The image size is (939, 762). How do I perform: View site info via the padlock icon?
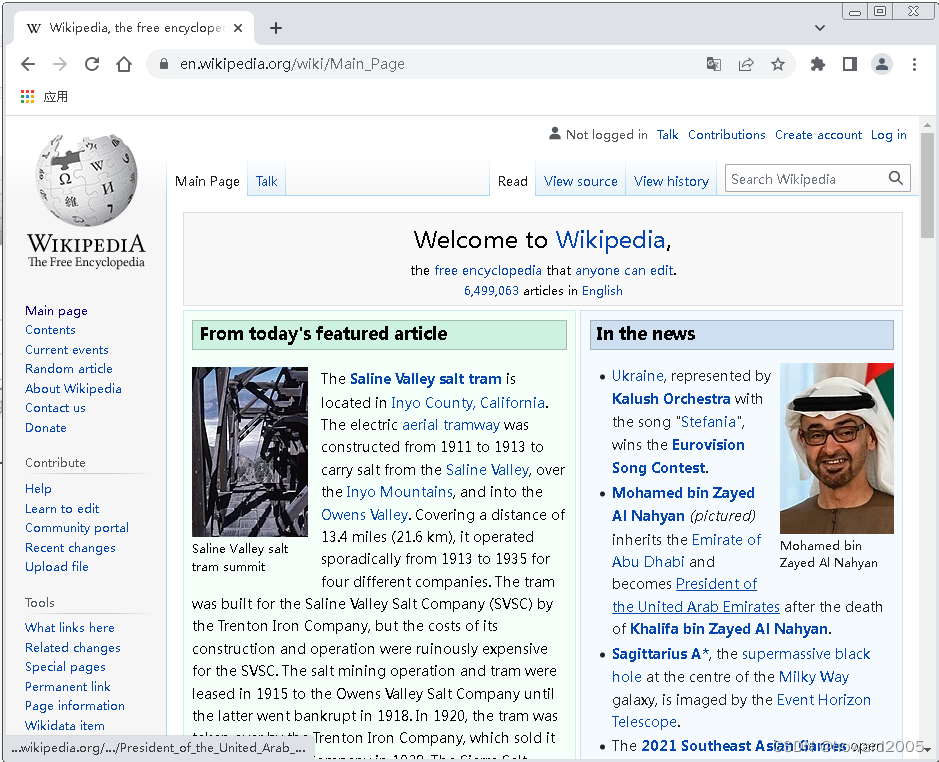163,64
